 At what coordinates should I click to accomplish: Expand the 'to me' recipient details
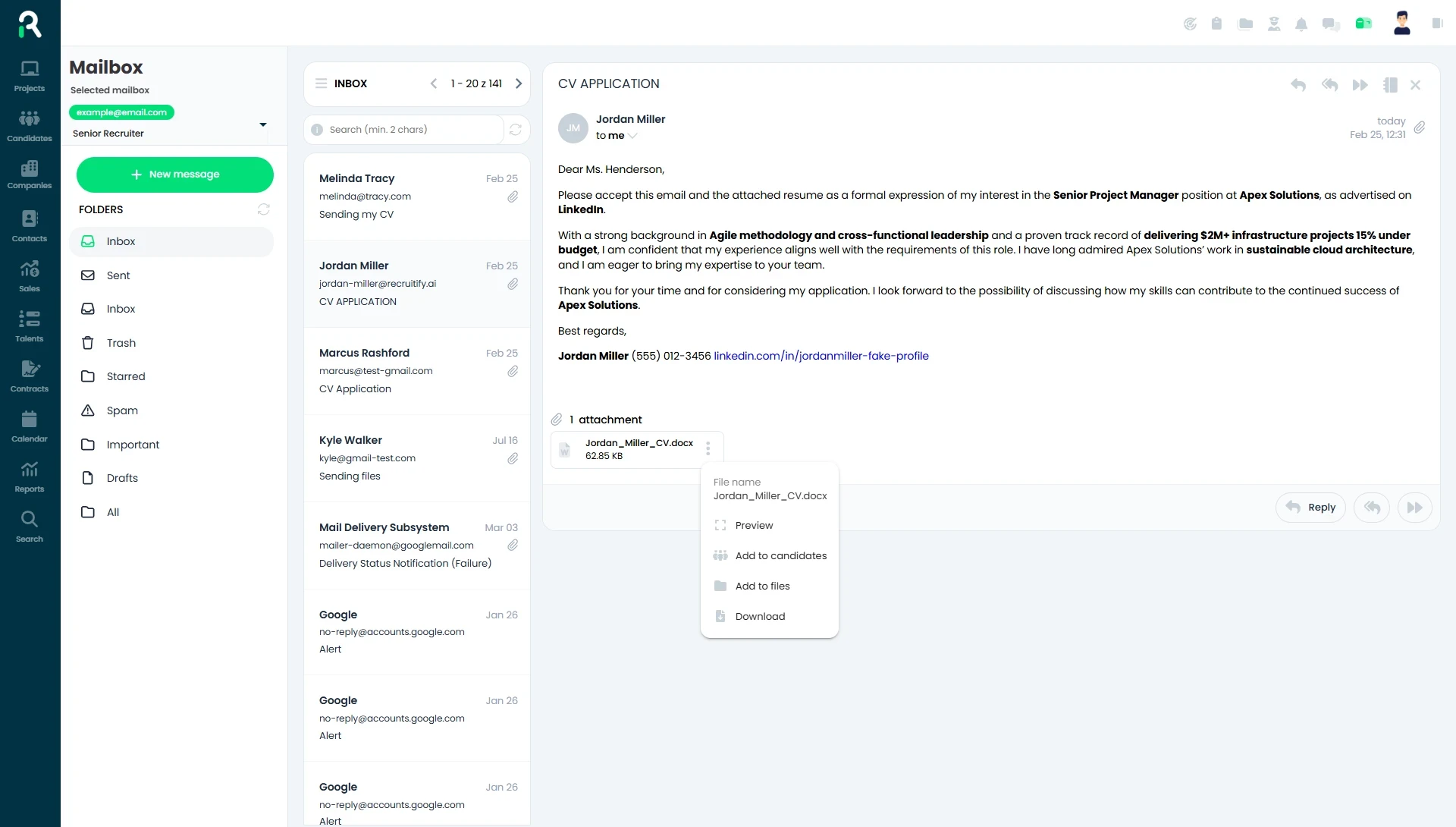tap(632, 136)
